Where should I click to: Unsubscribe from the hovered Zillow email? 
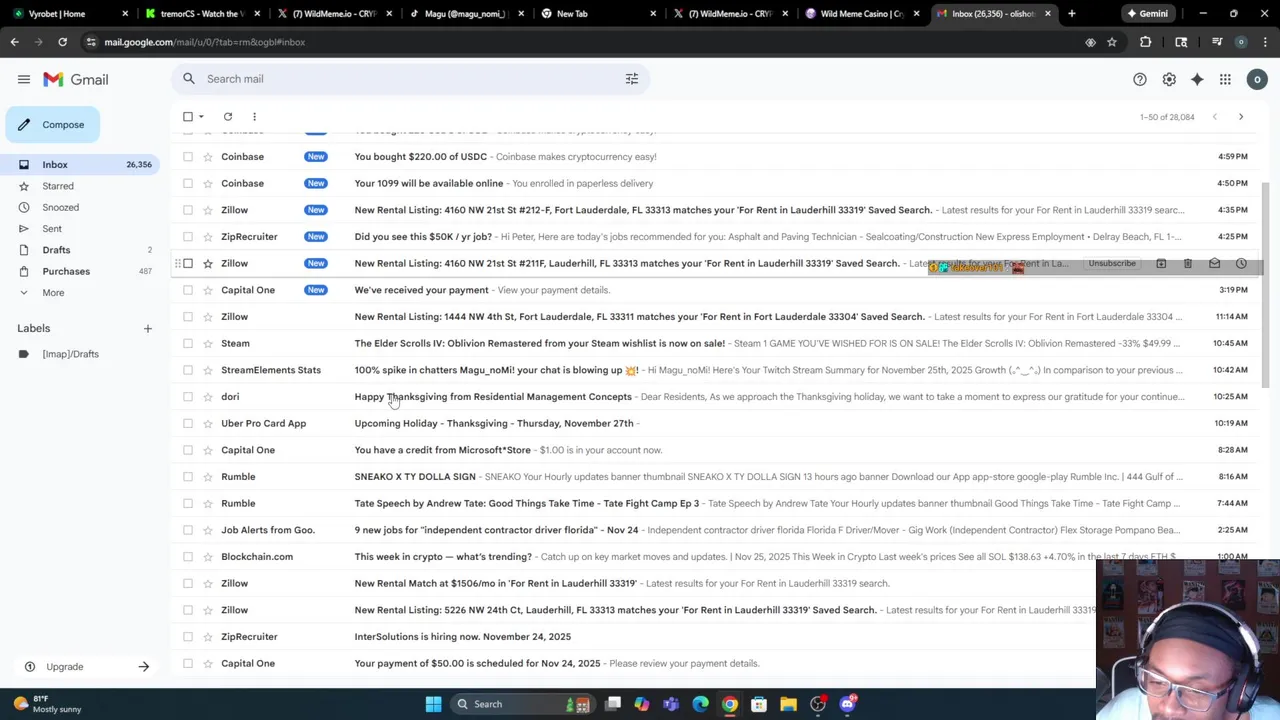pos(1111,264)
